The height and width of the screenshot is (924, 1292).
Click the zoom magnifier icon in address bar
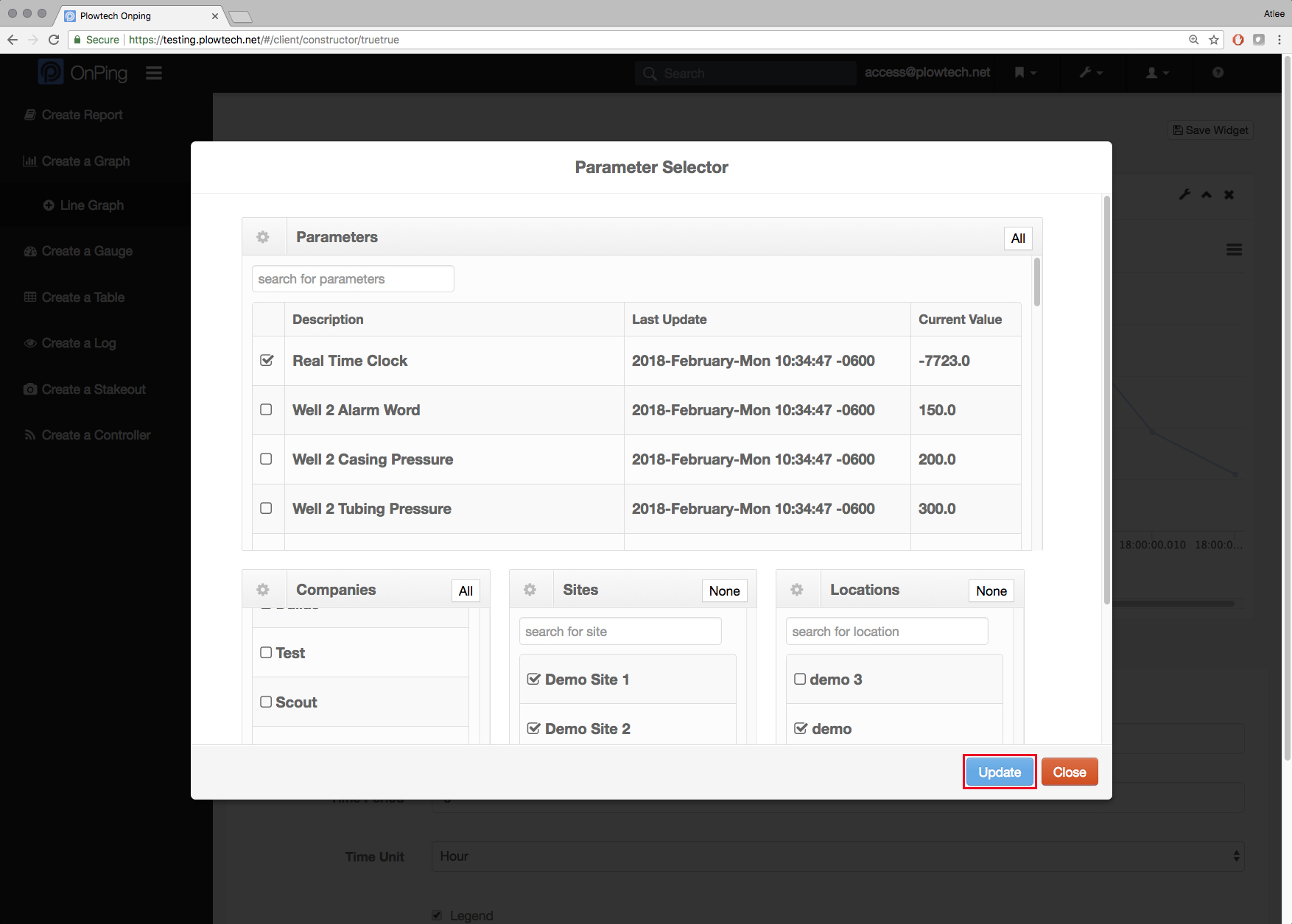[1193, 40]
